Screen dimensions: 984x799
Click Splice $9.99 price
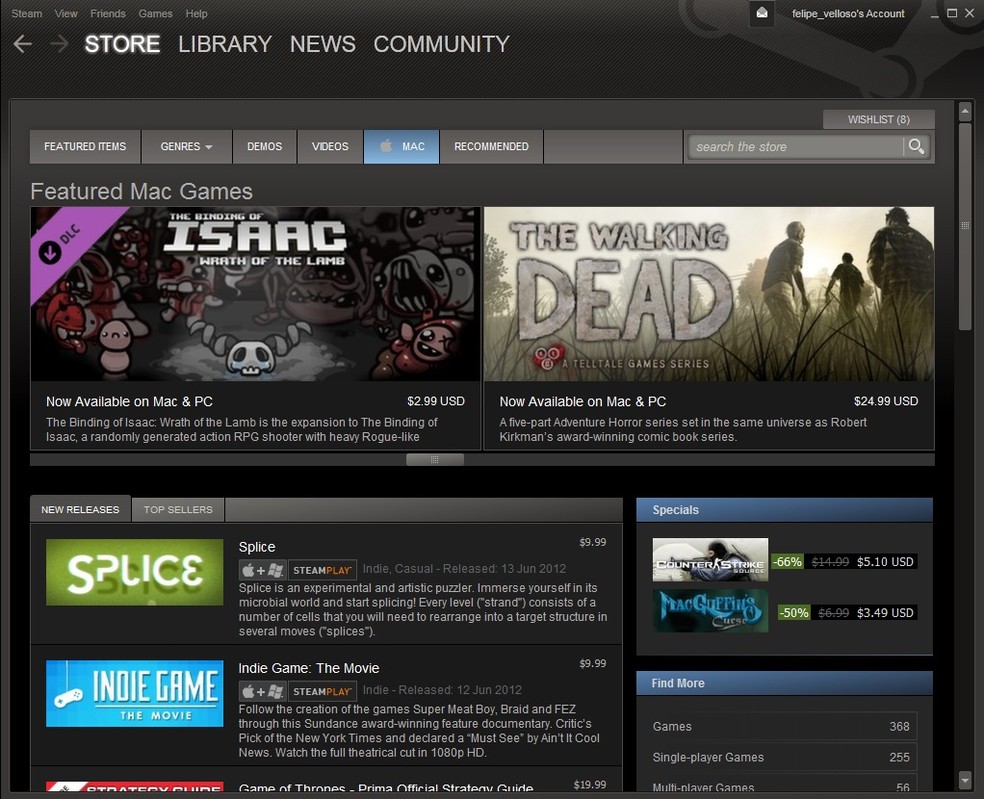(592, 542)
